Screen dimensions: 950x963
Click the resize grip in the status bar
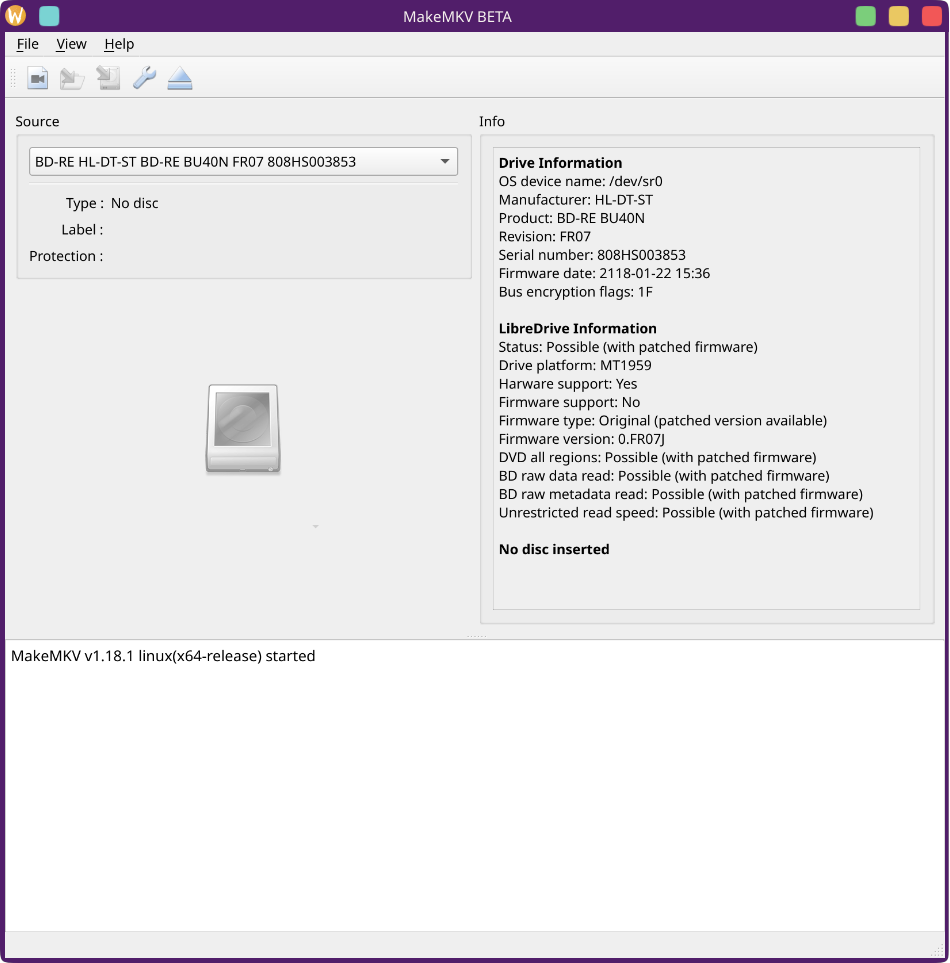tap(938, 949)
